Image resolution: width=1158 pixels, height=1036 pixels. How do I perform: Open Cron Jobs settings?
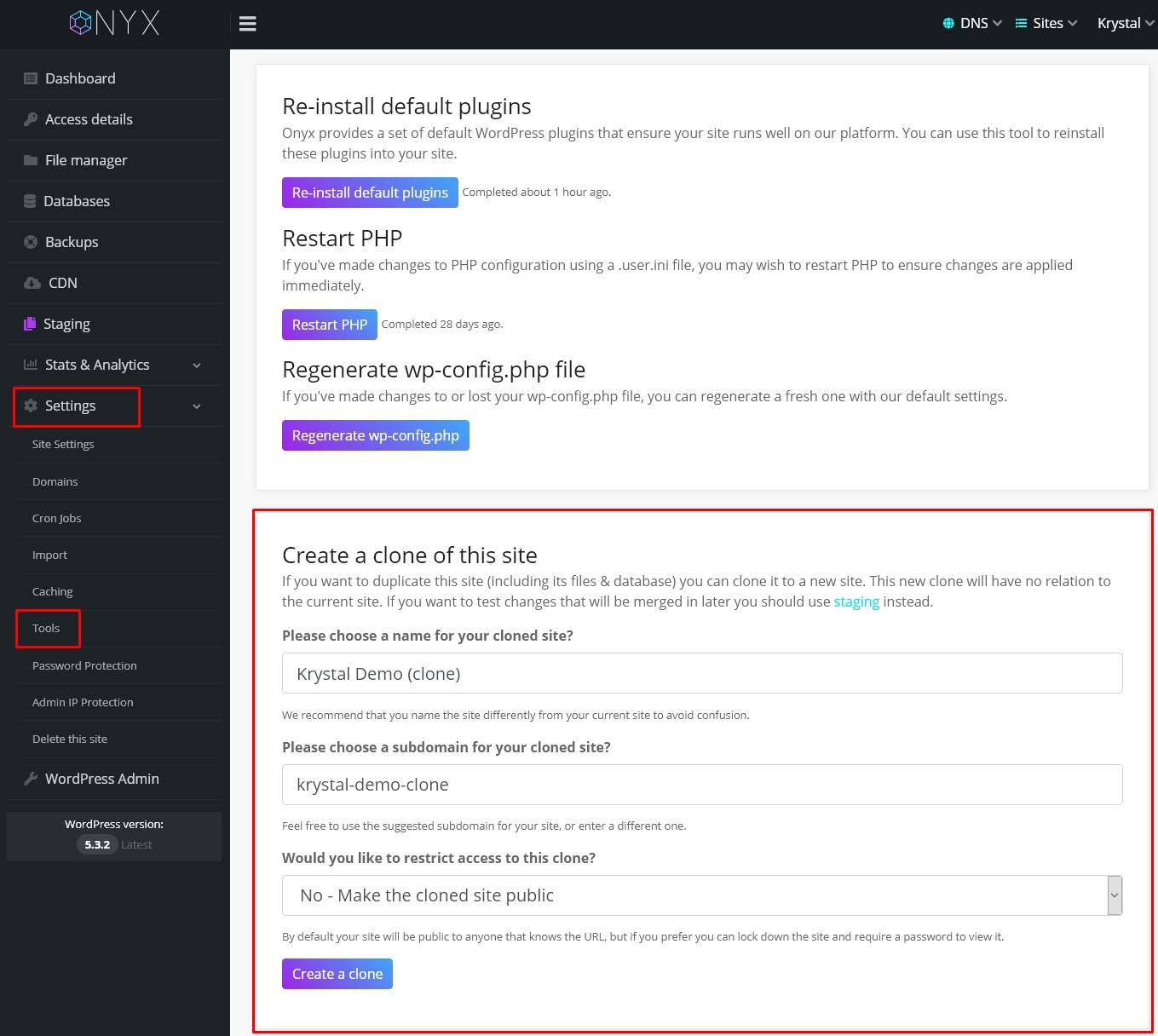(x=57, y=518)
